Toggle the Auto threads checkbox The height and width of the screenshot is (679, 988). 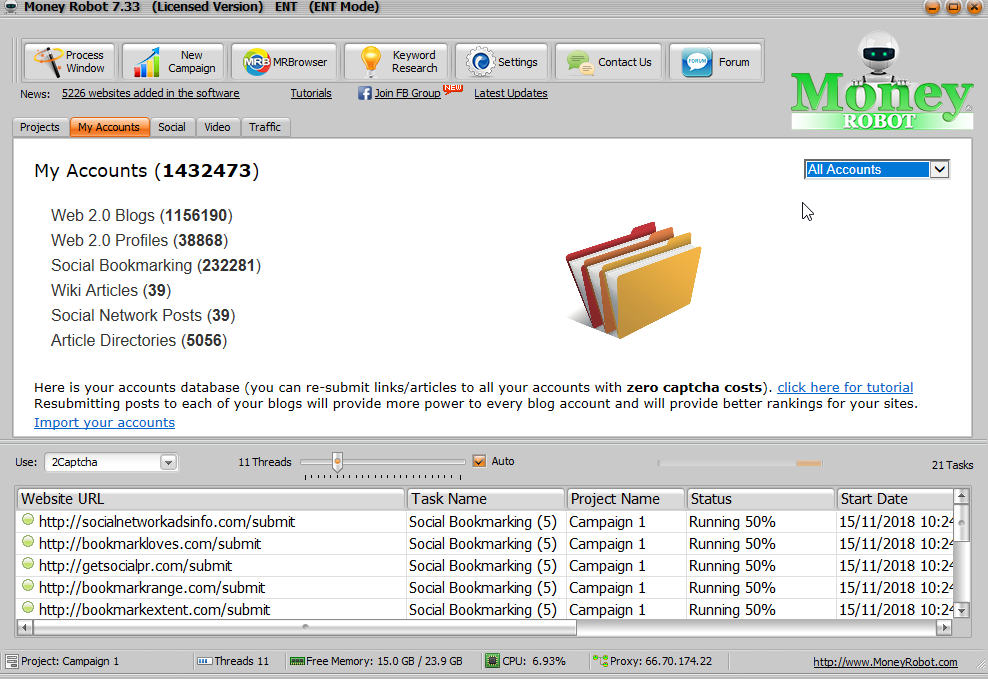[479, 461]
